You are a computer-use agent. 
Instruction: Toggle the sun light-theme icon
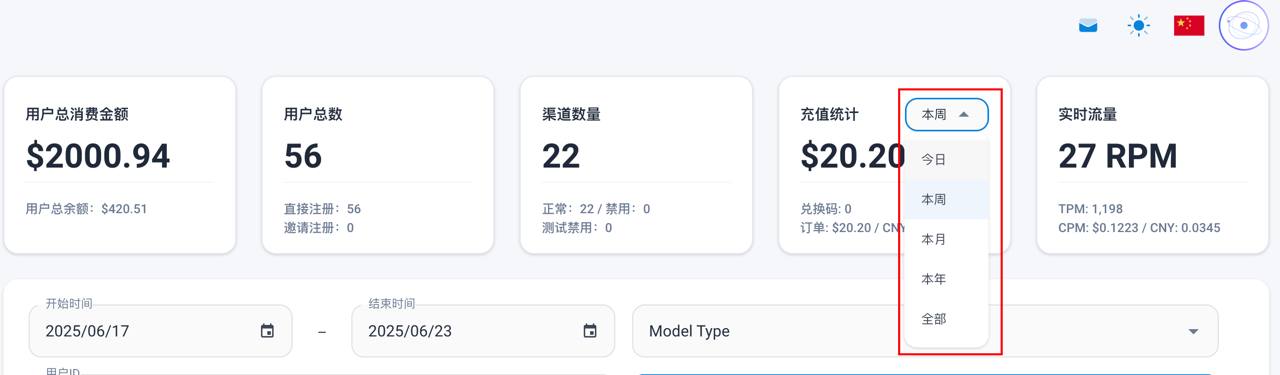pos(1138,26)
